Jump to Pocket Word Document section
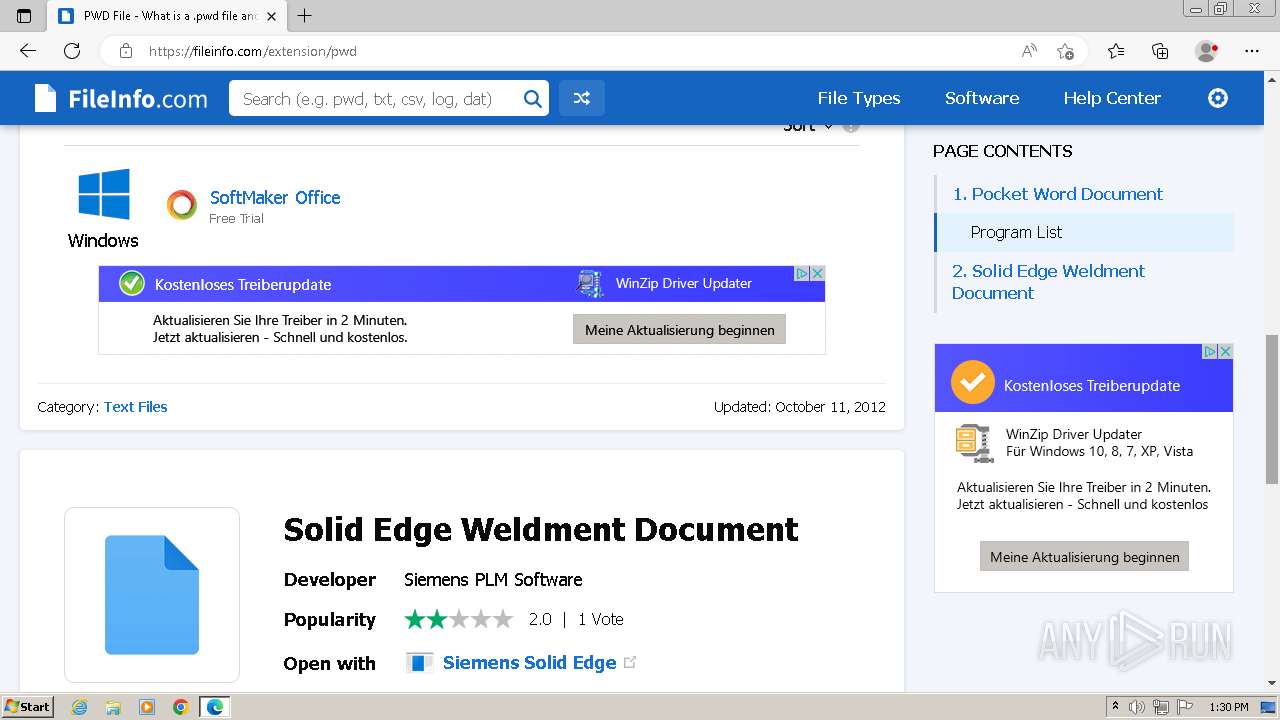Viewport: 1280px width, 720px height. 1058,194
